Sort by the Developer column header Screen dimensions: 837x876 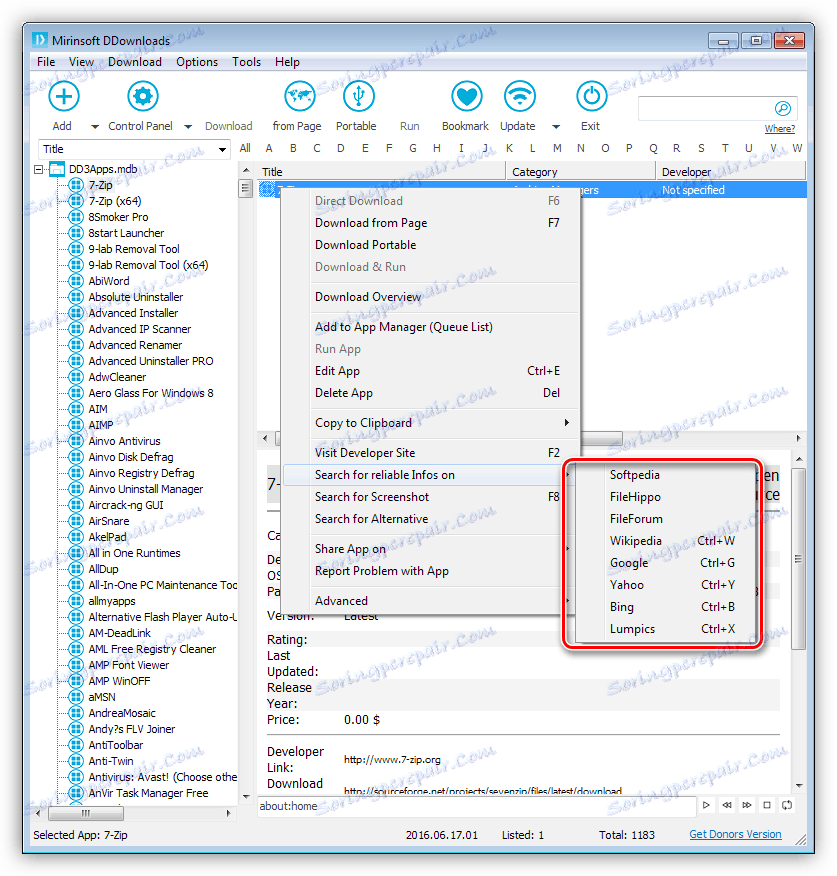tap(731, 172)
